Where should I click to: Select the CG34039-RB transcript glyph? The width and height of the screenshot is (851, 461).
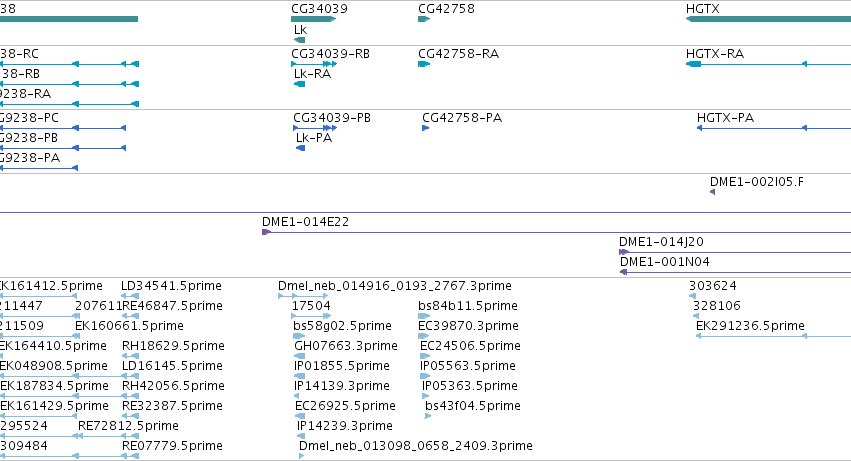click(x=314, y=64)
